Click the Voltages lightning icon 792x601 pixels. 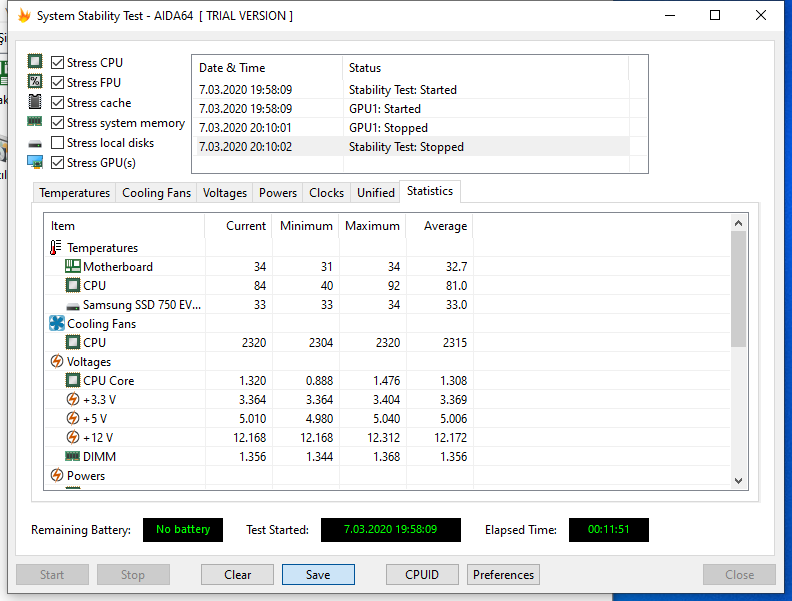[x=57, y=362]
